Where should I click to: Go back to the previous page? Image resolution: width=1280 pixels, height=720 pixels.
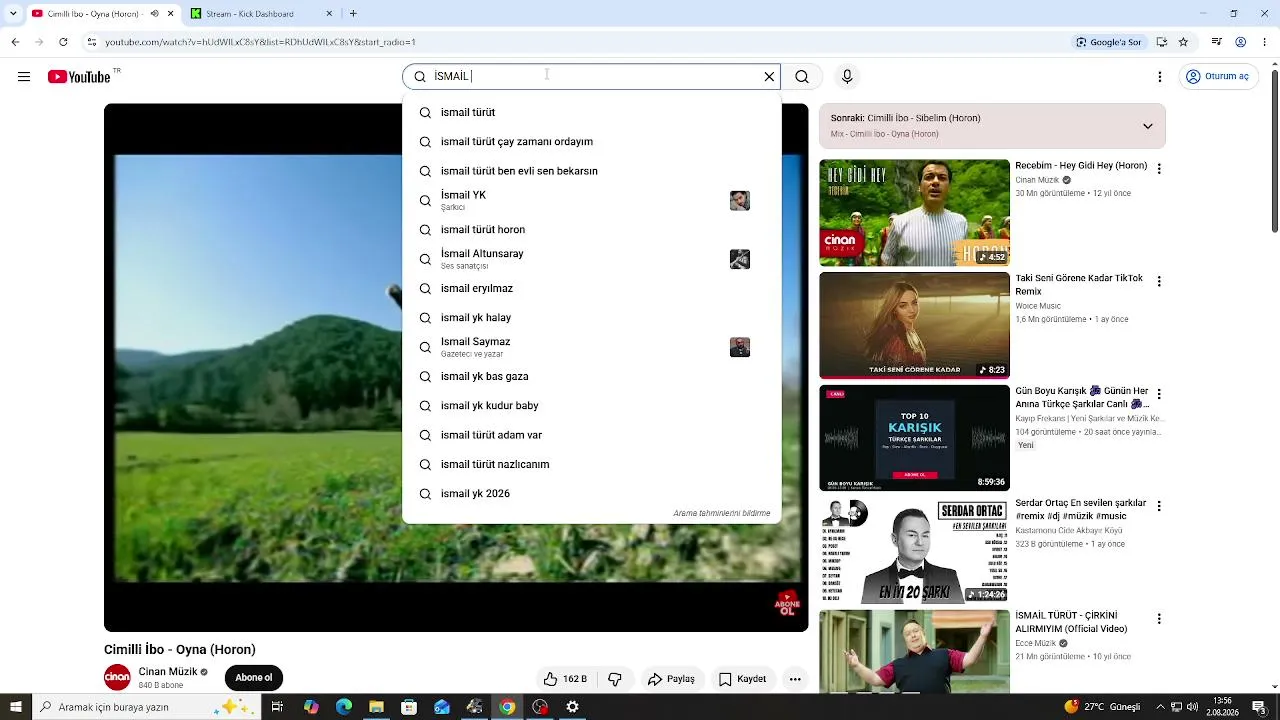[x=15, y=42]
